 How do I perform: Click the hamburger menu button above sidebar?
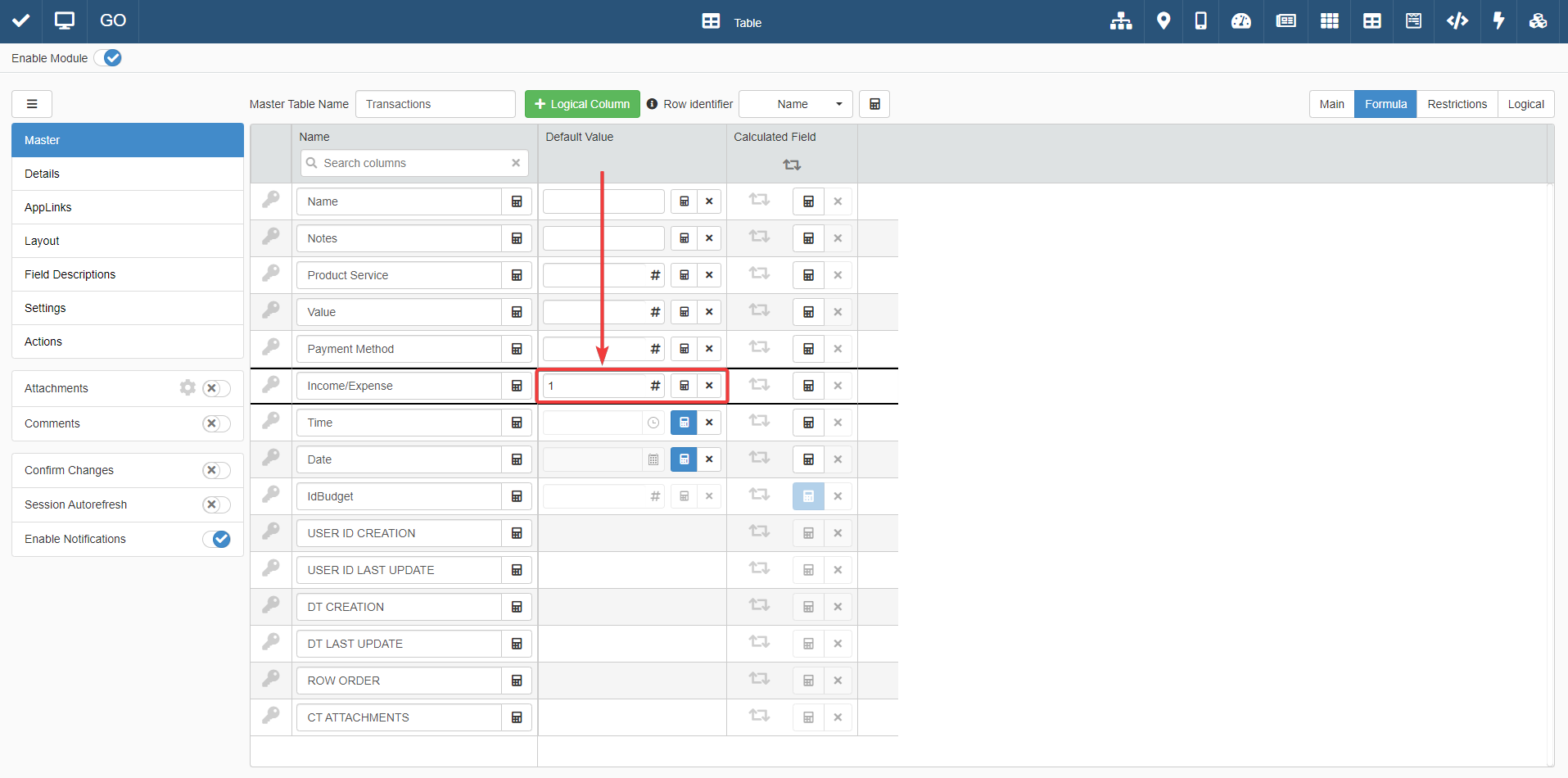coord(32,104)
